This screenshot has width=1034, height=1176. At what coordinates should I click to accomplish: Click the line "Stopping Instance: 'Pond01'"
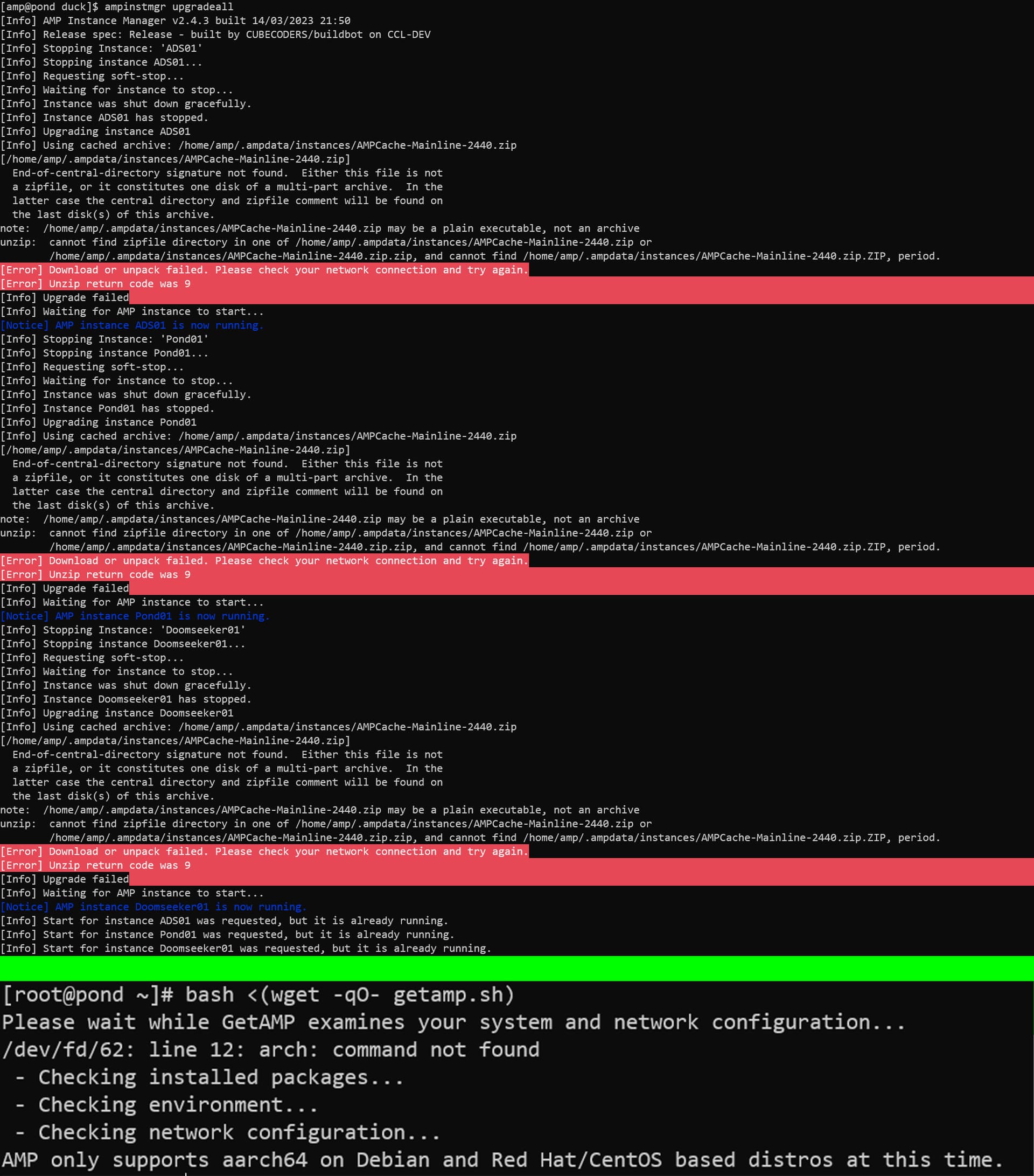pos(104,339)
